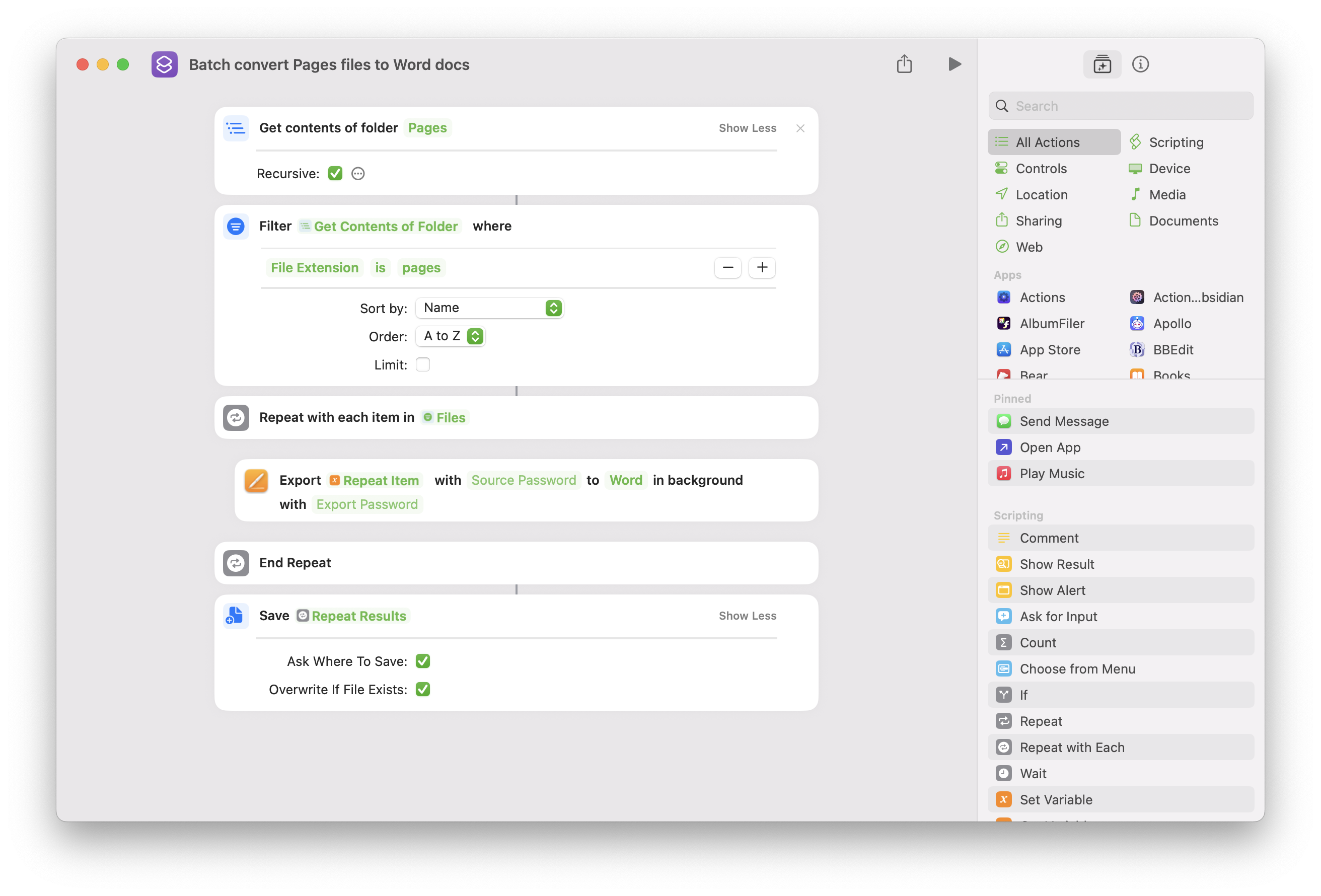
Task: Select the Ask for Input action
Action: (1120, 616)
